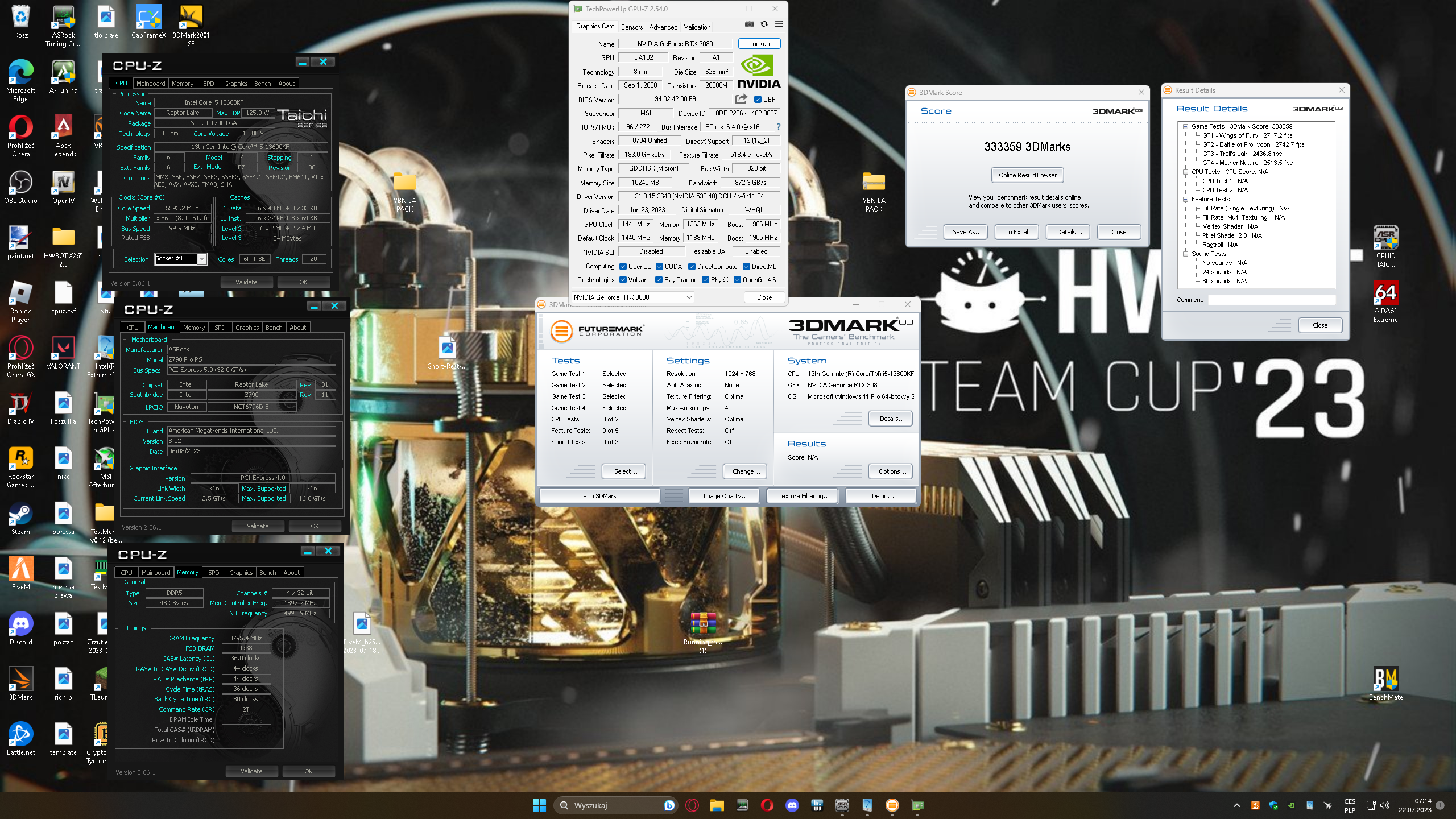Open the FiveM desktop icon

click(21, 574)
